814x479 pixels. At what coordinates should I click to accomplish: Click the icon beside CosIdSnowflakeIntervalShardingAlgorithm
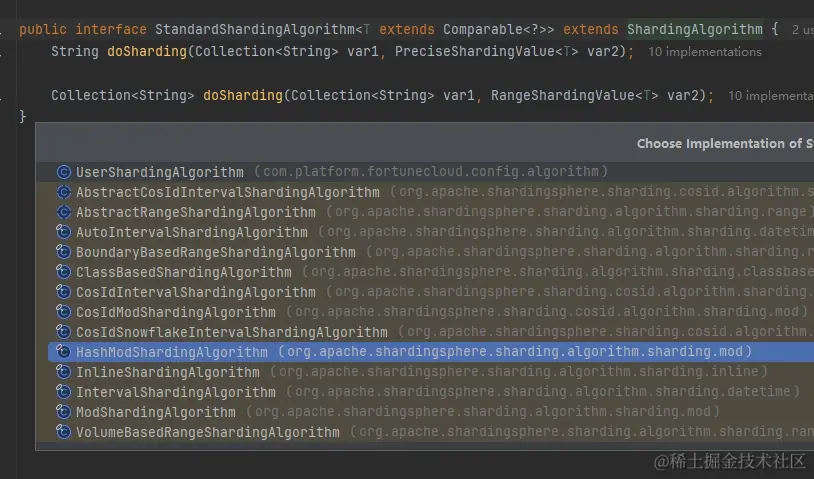(63, 332)
